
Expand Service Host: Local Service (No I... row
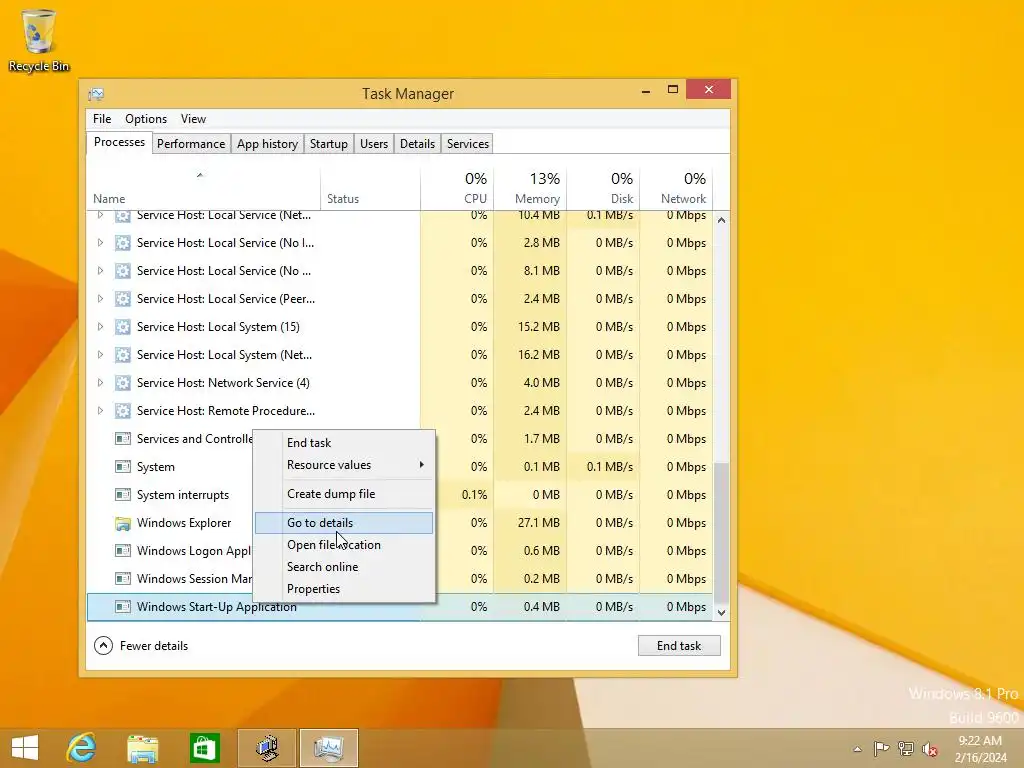click(100, 243)
